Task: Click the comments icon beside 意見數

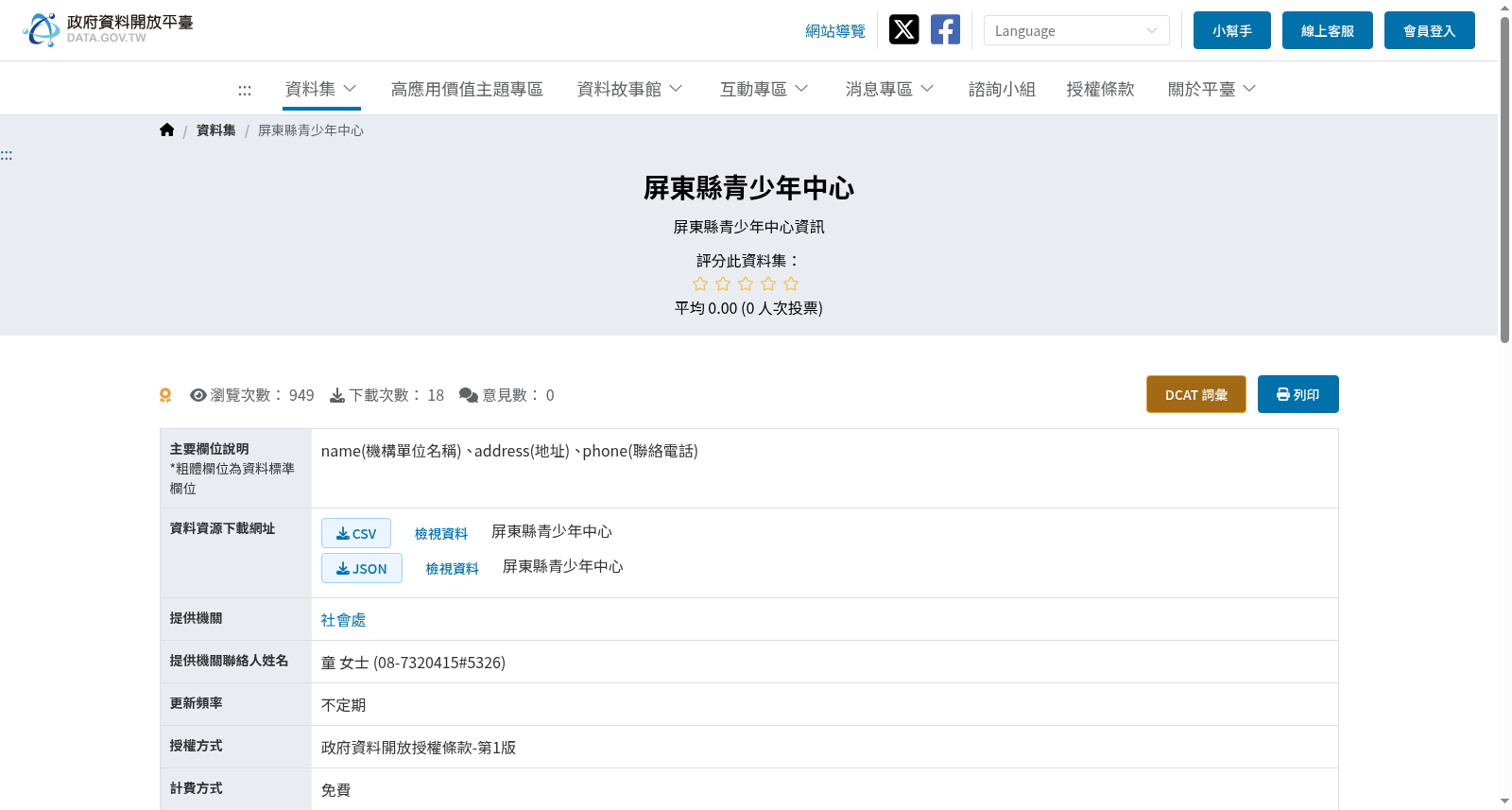Action: 469,395
